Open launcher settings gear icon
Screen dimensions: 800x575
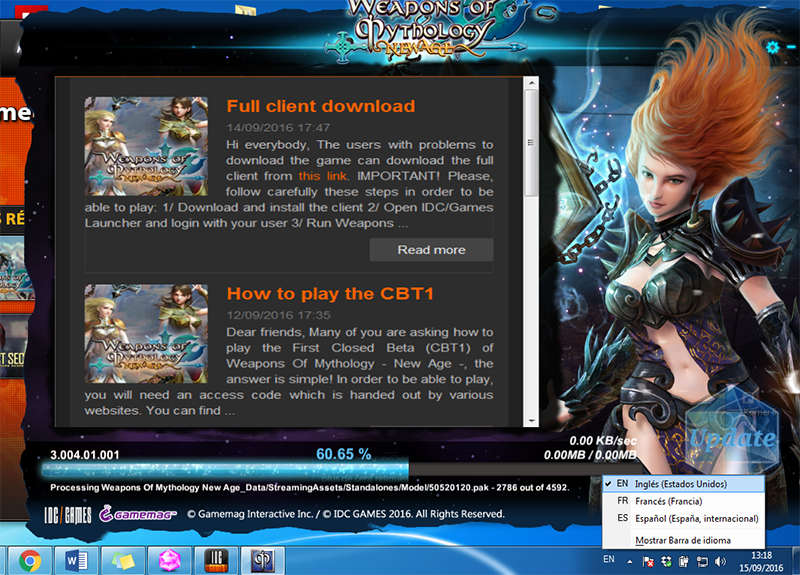tap(771, 47)
